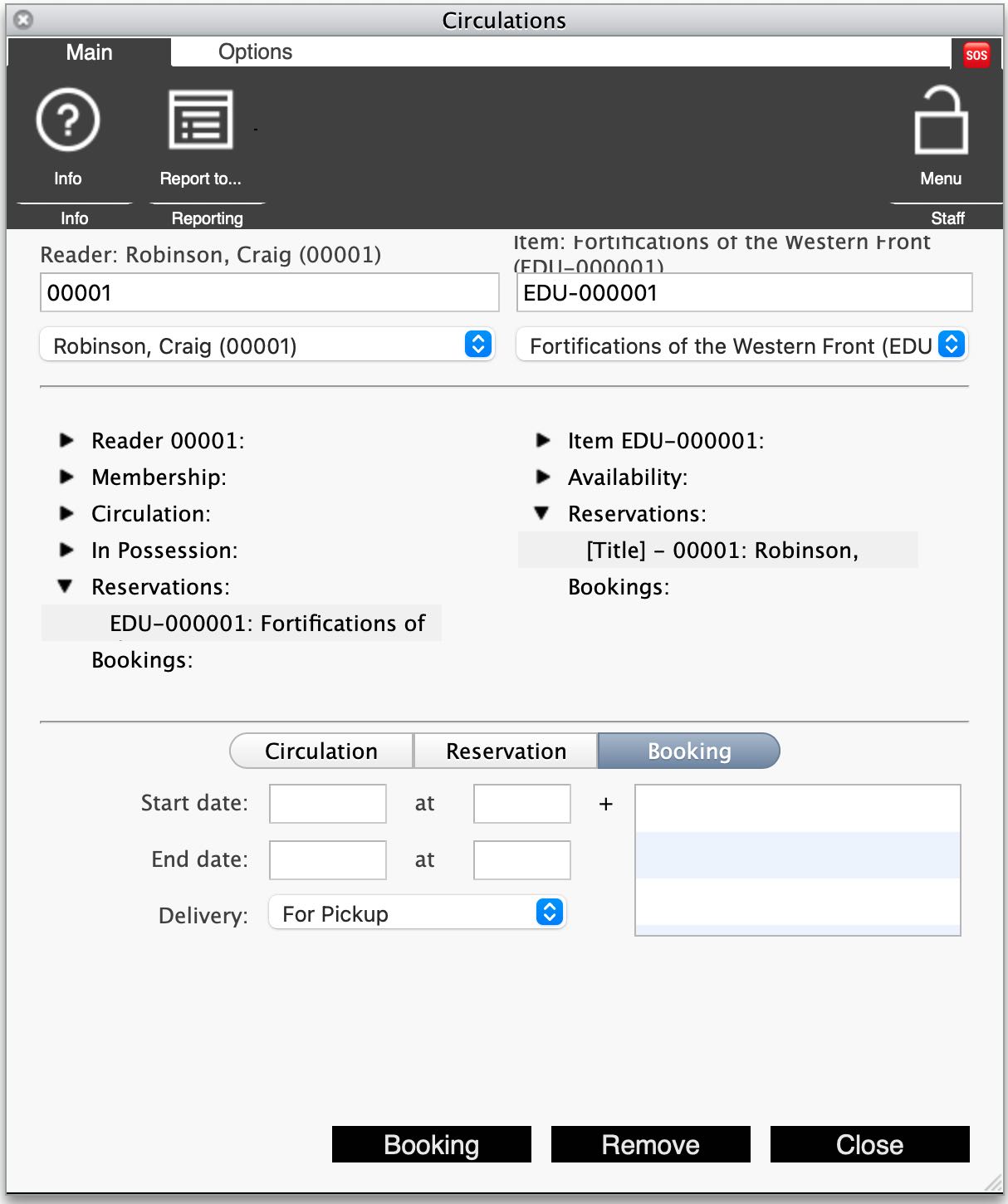This screenshot has width=1008, height=1204.
Task: Click the black Booking button
Action: 432,1144
